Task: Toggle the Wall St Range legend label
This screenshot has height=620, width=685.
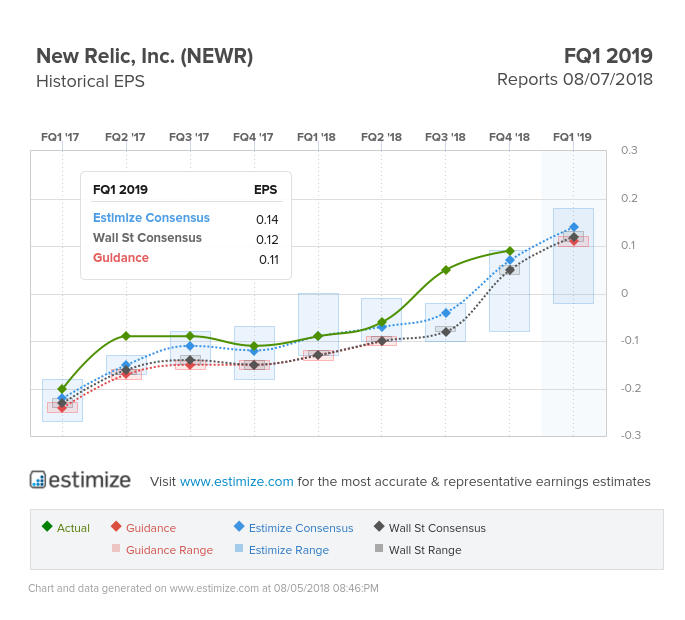Action: point(425,550)
